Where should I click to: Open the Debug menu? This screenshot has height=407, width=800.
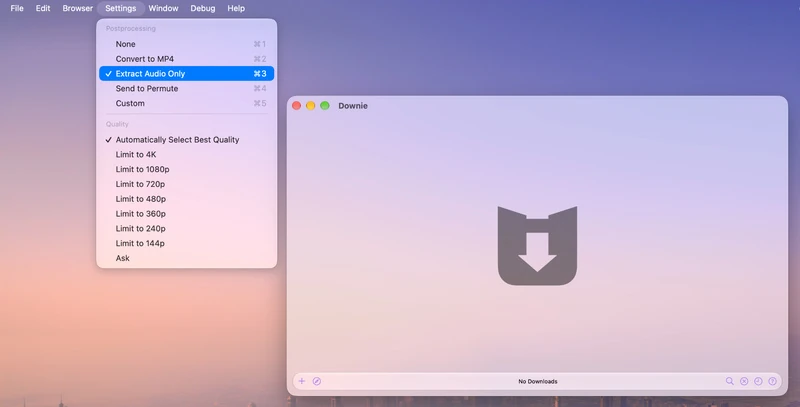[x=203, y=8]
